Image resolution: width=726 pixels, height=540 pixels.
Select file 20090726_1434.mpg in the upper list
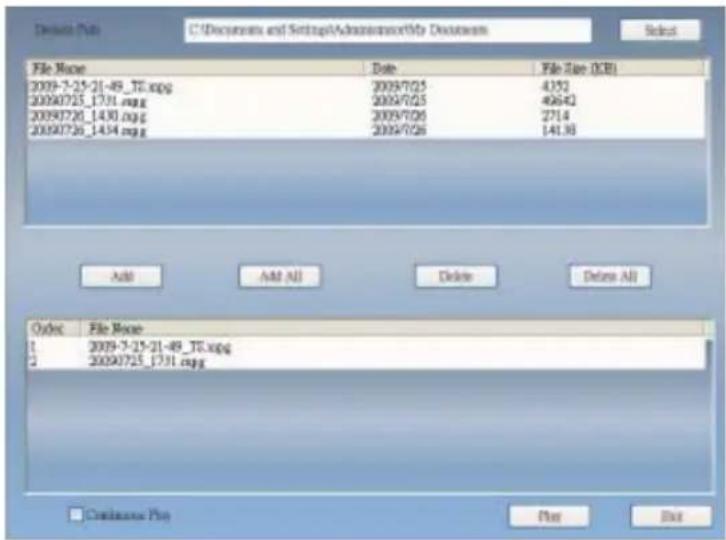366,131
